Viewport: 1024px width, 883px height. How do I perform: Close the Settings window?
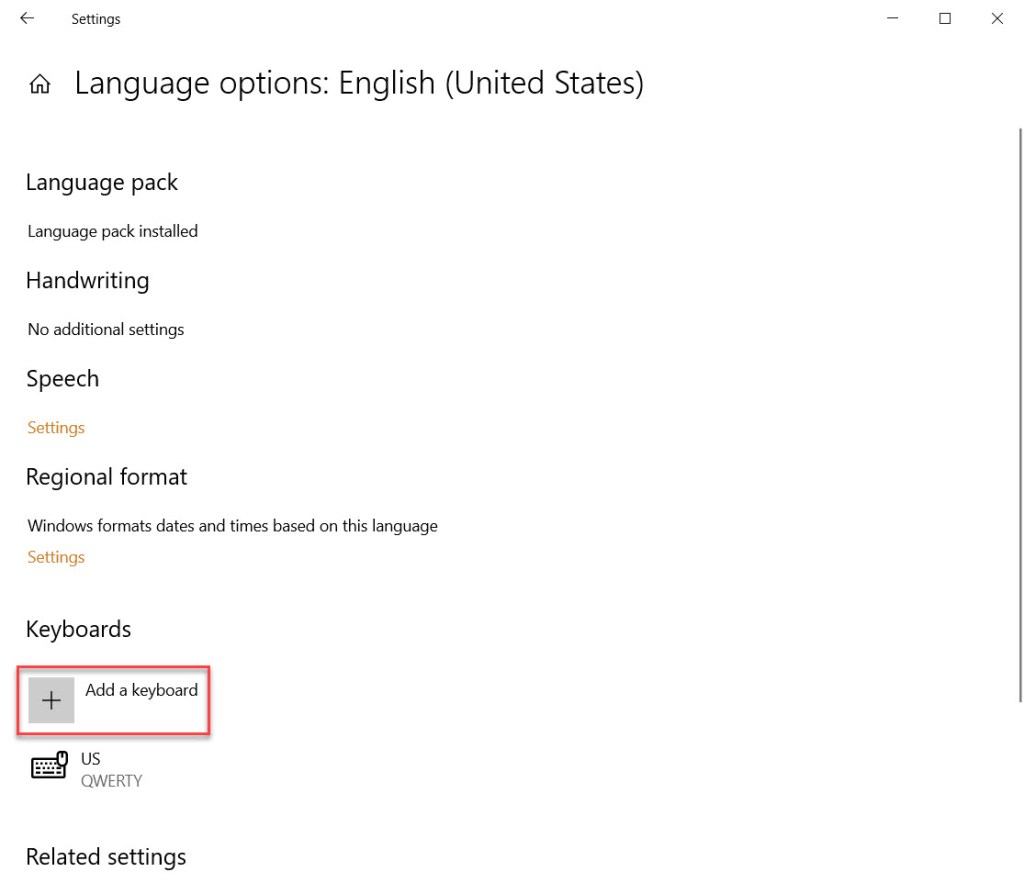pyautogui.click(x=997, y=18)
